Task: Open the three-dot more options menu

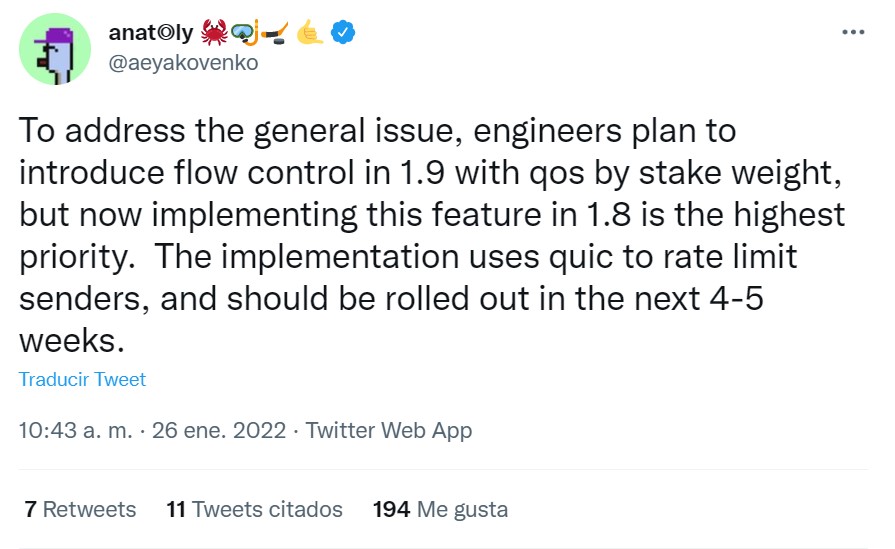Action: pyautogui.click(x=853, y=33)
